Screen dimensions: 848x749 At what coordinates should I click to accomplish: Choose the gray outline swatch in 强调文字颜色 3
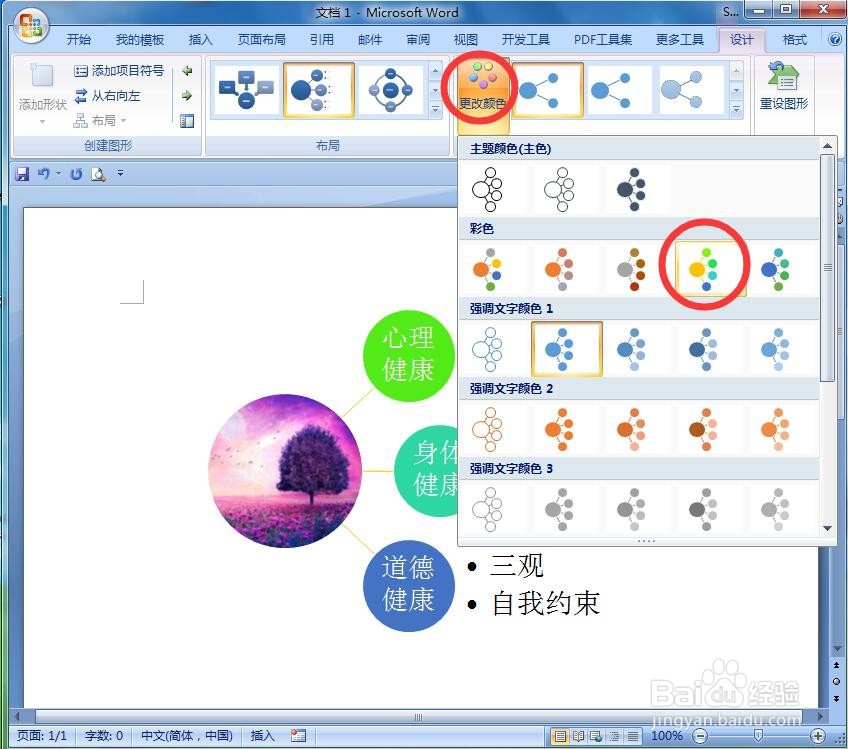pos(488,509)
